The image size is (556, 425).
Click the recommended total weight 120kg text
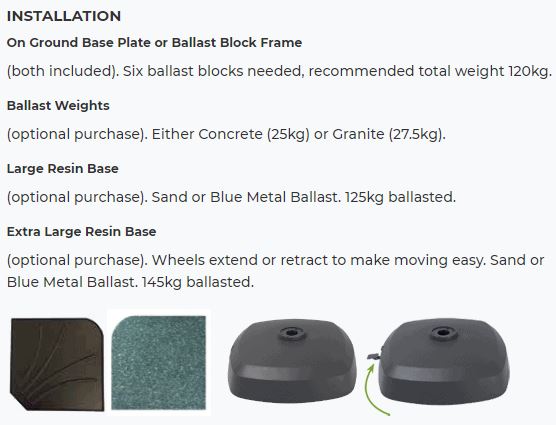tap(430, 71)
